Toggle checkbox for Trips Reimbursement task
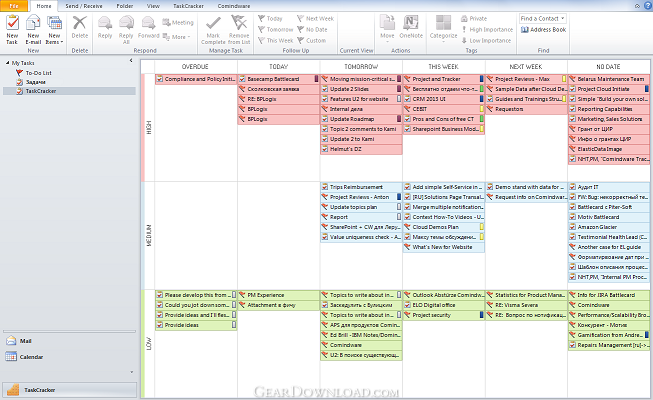Image resolution: width=653 pixels, height=400 pixels. 325,187
